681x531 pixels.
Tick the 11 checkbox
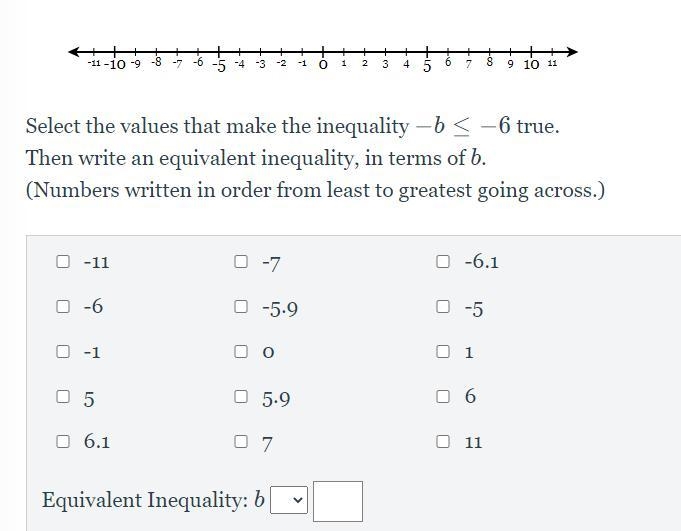[x=443, y=442]
